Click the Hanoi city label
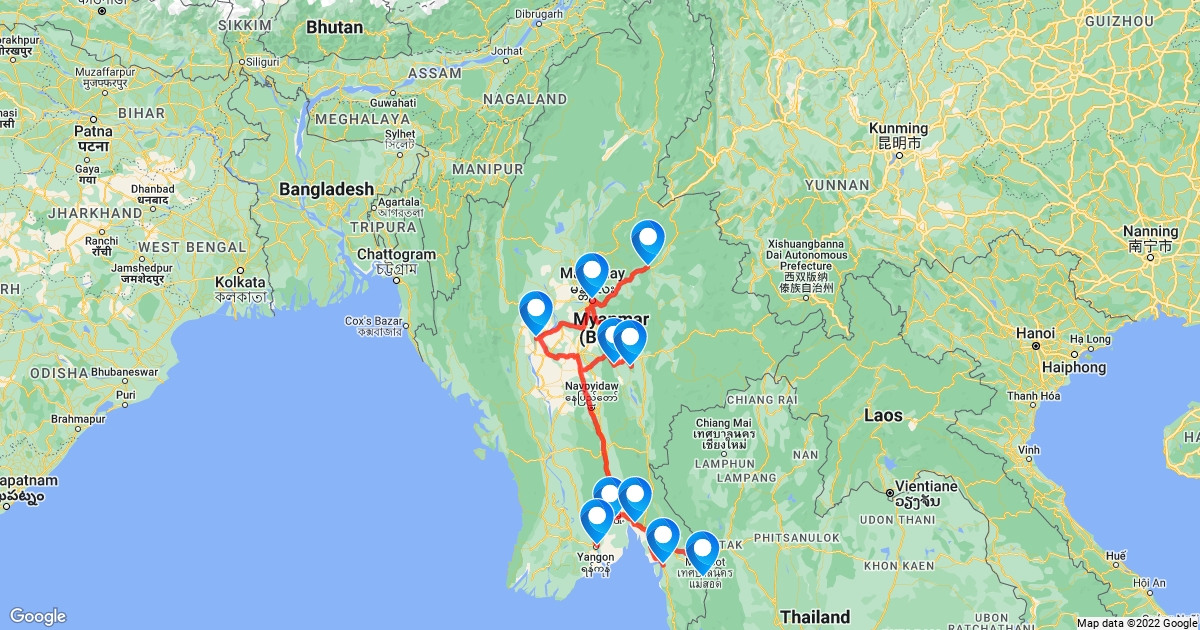Image resolution: width=1200 pixels, height=630 pixels. 1035,332
